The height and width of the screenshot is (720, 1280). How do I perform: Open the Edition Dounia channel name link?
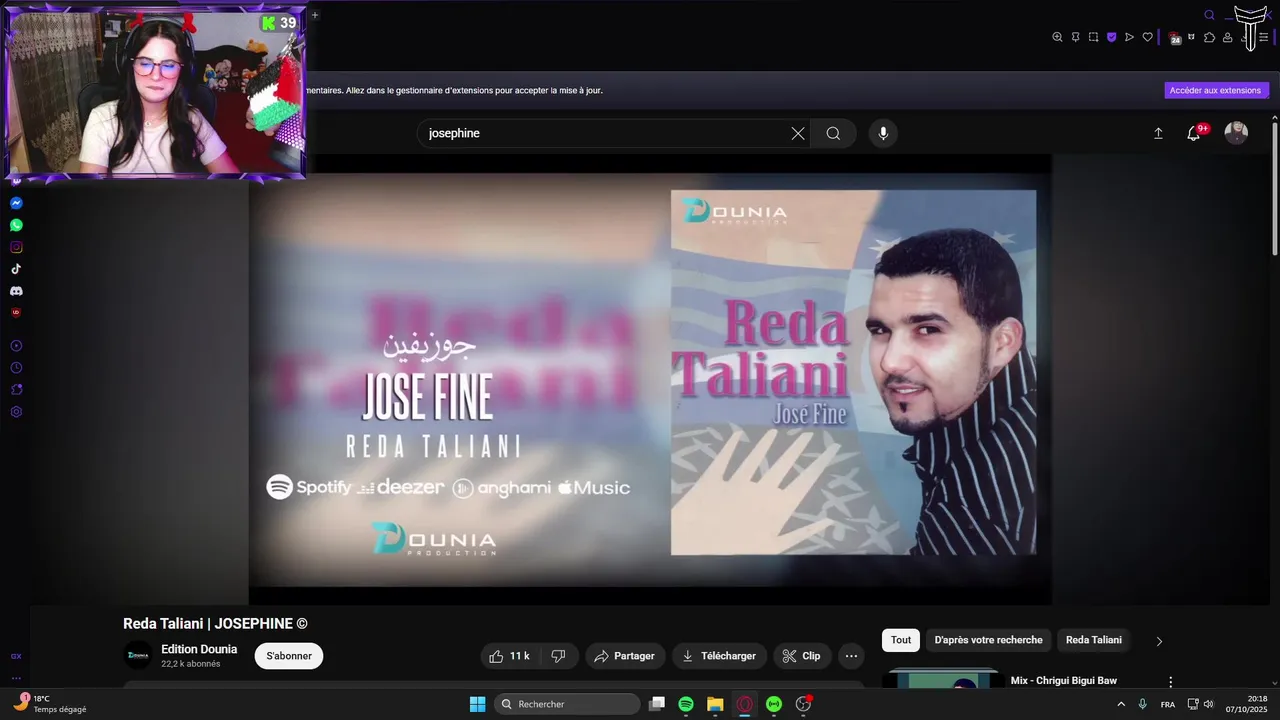tap(199, 649)
